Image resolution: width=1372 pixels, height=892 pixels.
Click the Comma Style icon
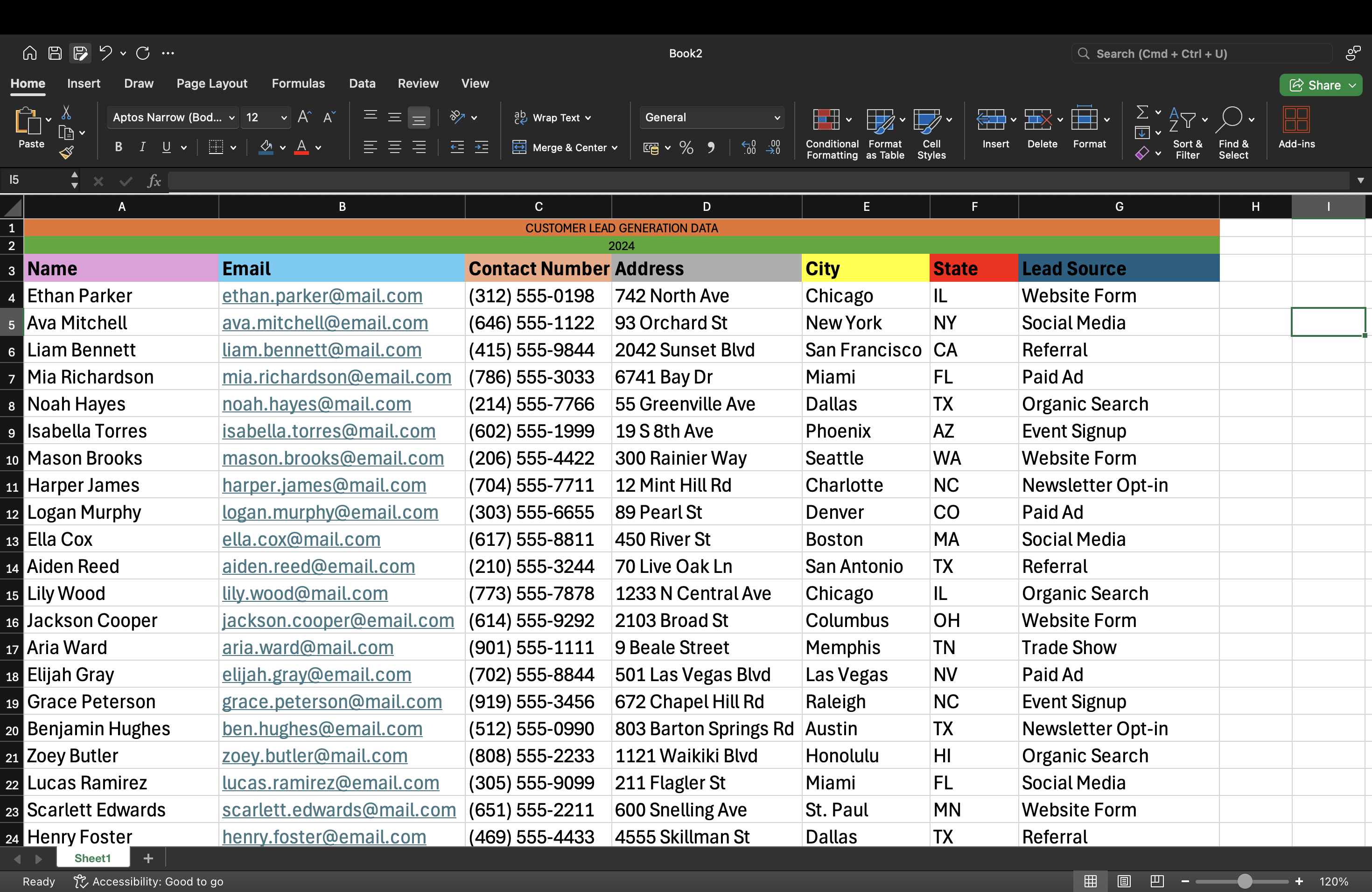(x=711, y=147)
